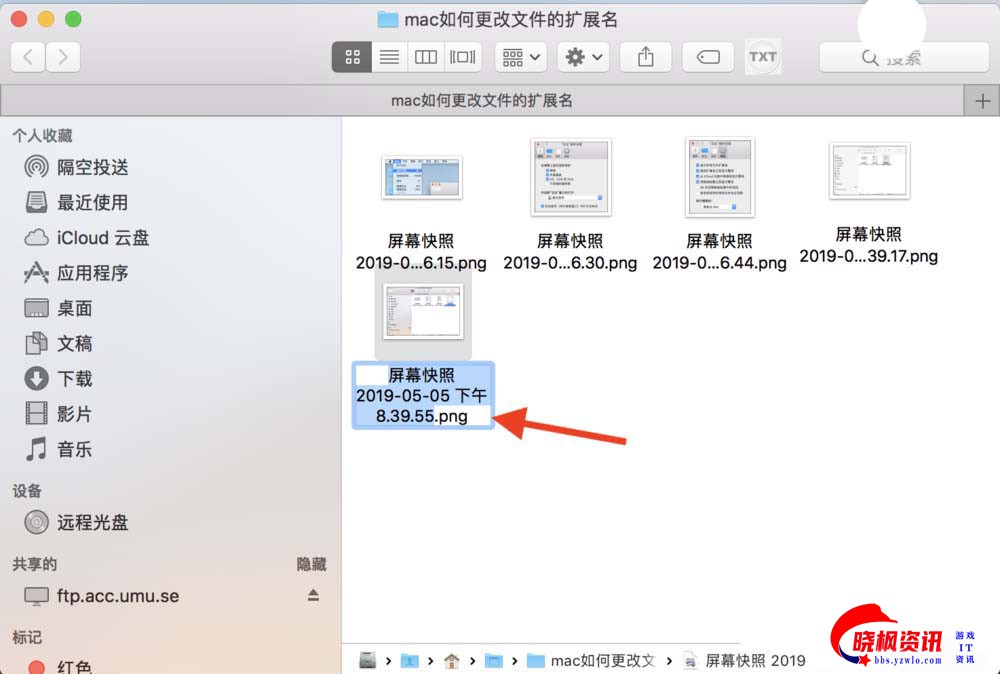Select the 下载 sidebar folder
Image resolution: width=1000 pixels, height=674 pixels.
pos(74,378)
